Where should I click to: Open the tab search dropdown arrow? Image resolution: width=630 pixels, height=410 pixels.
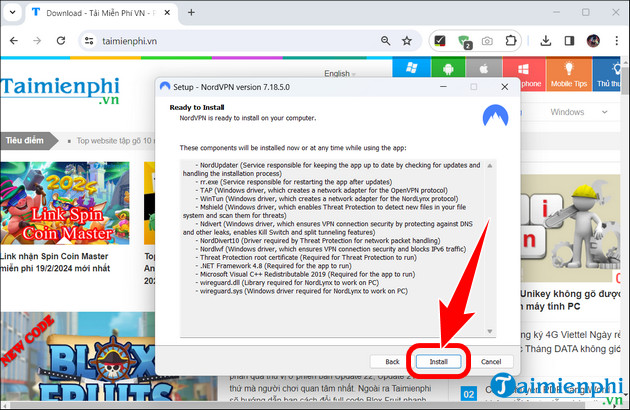click(12, 12)
